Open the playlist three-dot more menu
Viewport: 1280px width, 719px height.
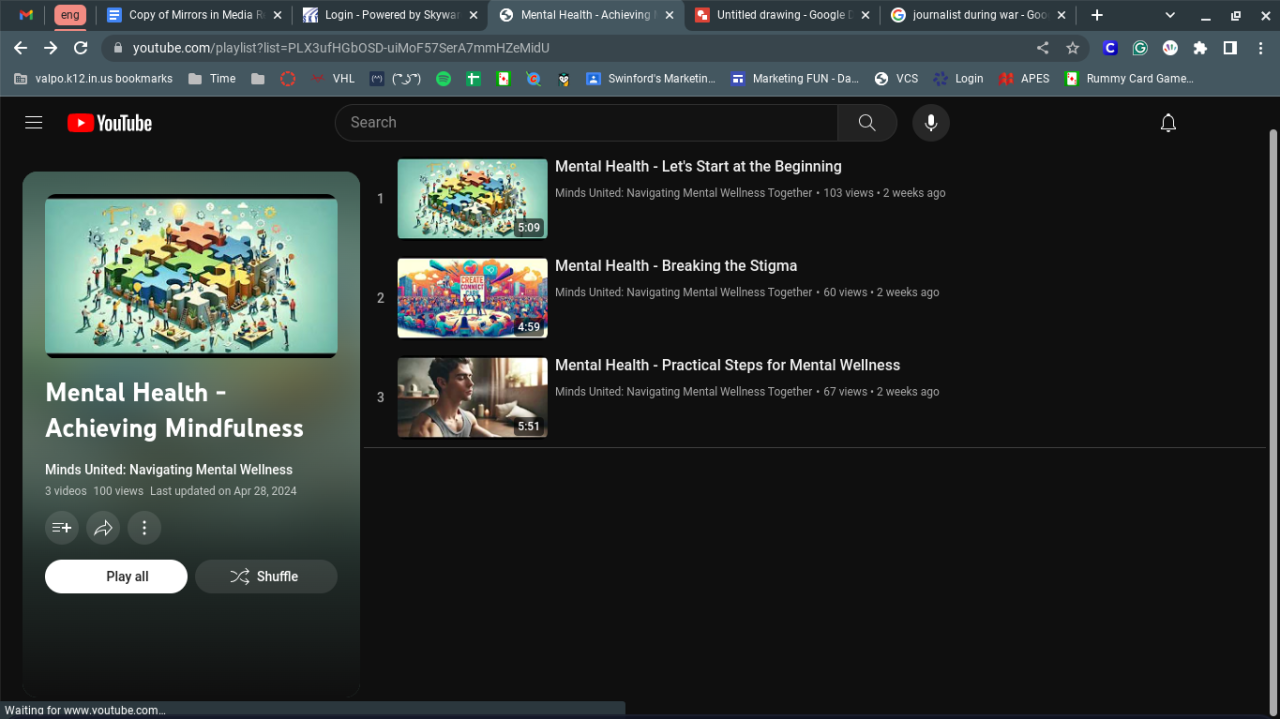pos(144,527)
